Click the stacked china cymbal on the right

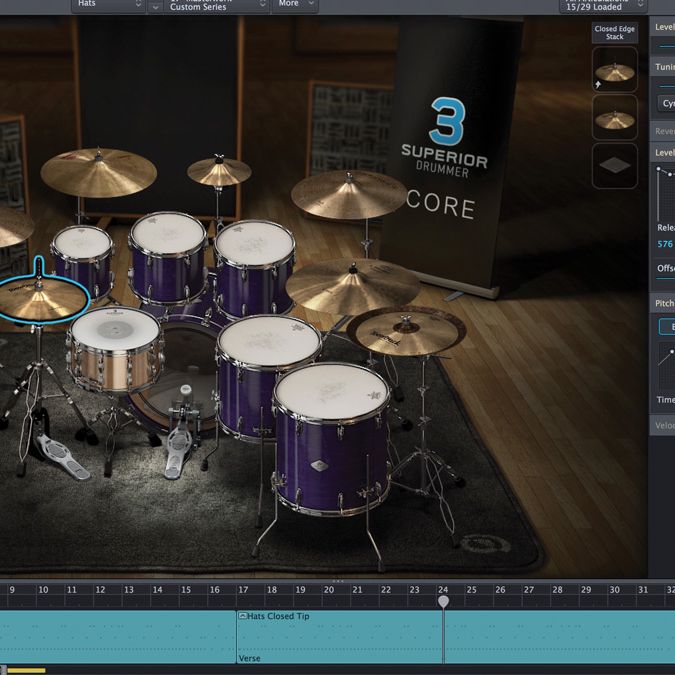(406, 331)
